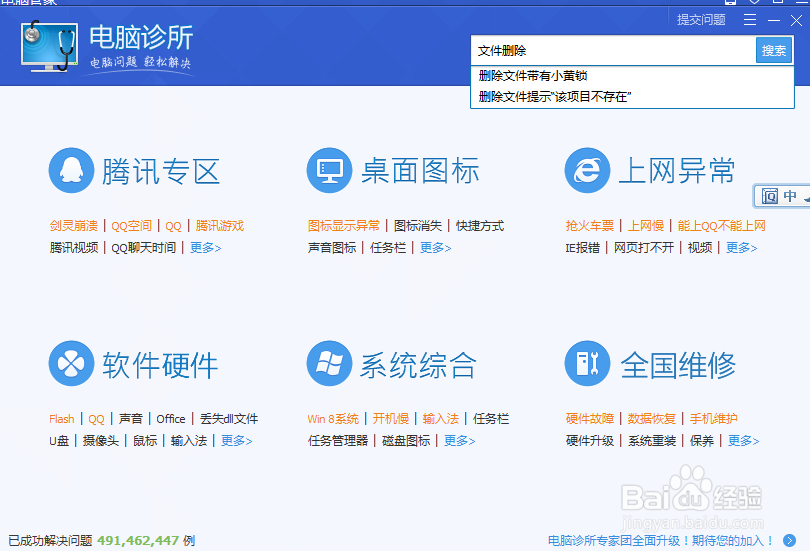Open the 桌面图标 monitor icon
This screenshot has height=551, width=810.
click(x=329, y=170)
